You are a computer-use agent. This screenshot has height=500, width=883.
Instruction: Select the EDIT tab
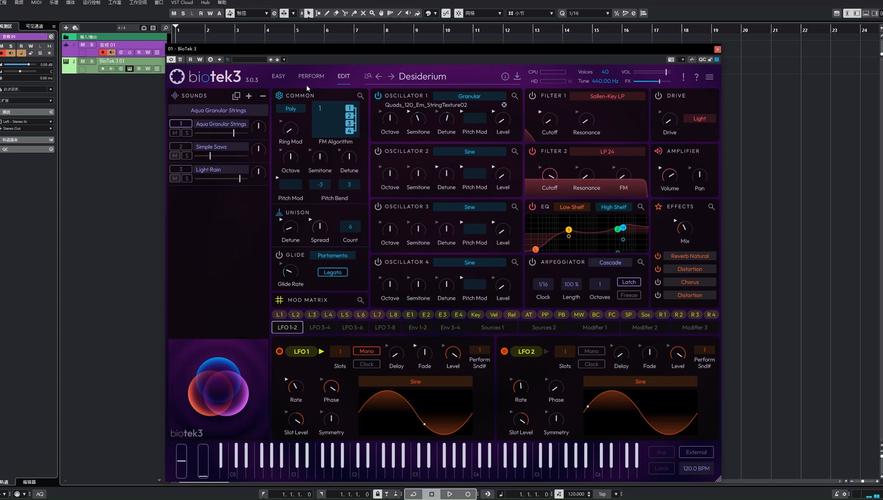344,76
